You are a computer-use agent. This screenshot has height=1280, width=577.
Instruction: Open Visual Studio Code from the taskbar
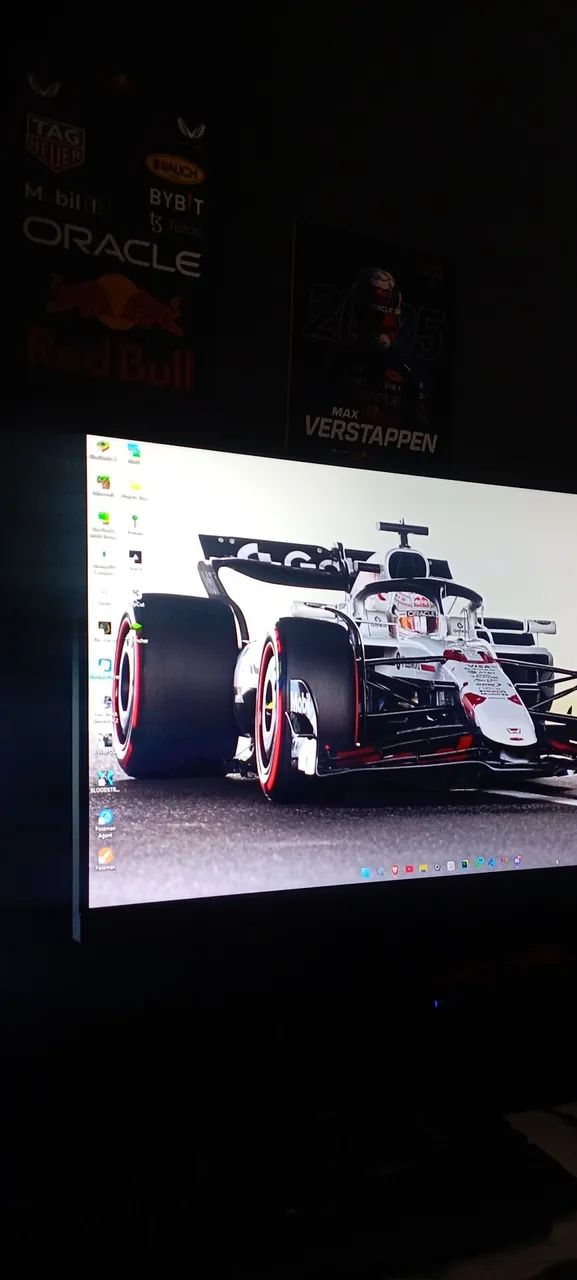point(492,862)
